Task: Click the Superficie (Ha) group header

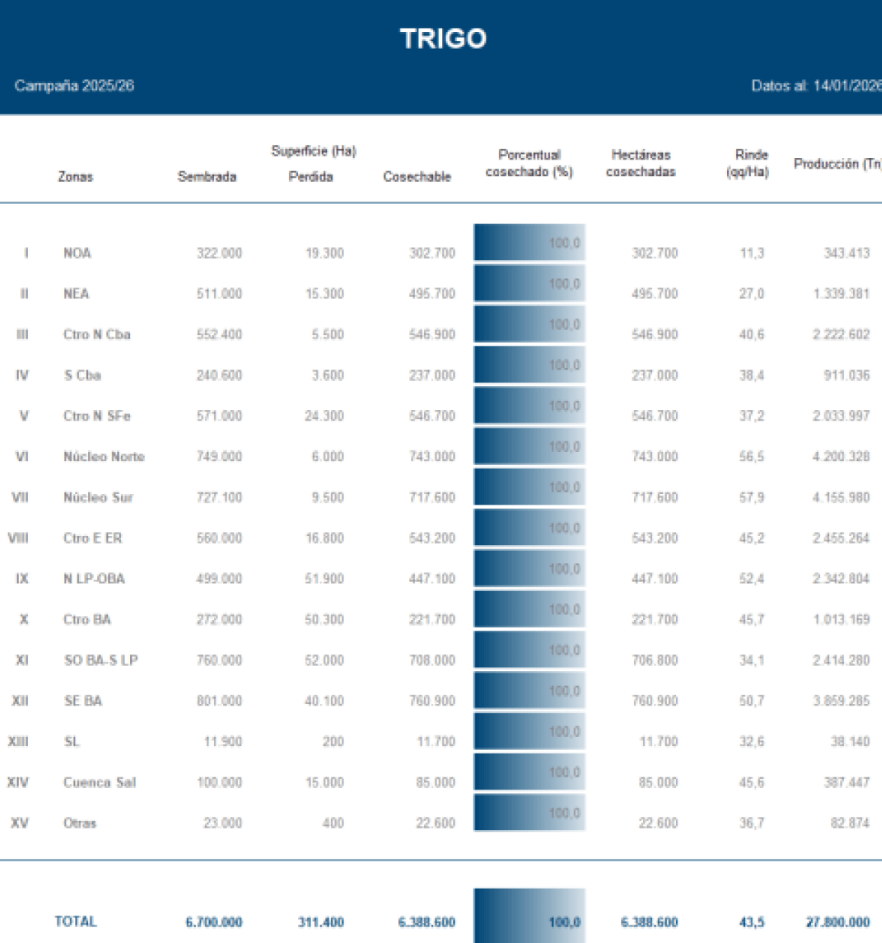Action: 313,151
